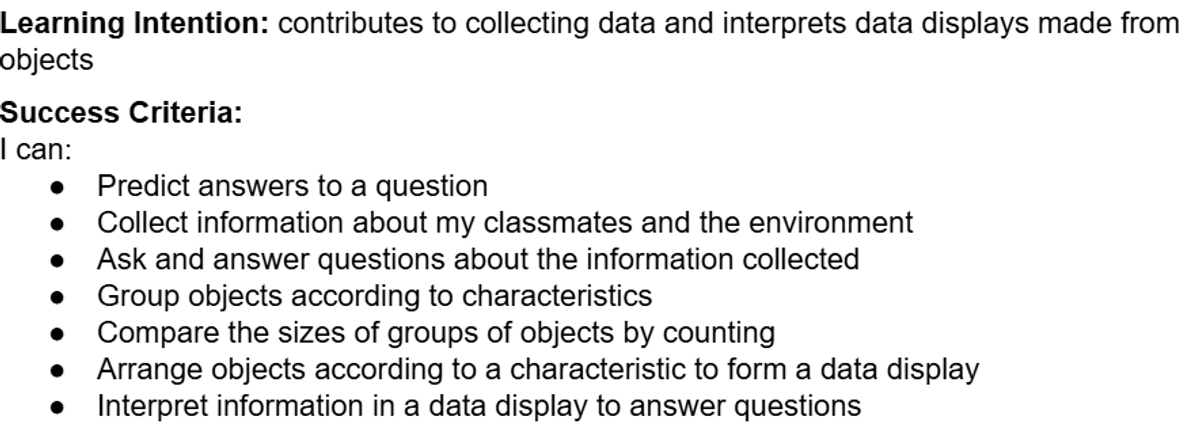The image size is (1200, 433).
Task: Click the bullet point before "Collect information"
Action: coord(60,224)
